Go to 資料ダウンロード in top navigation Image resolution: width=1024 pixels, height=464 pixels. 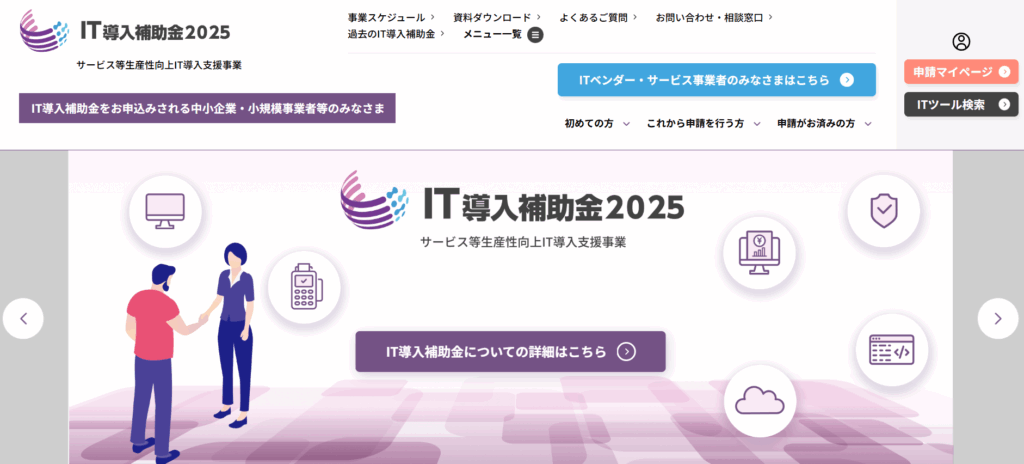coord(496,17)
